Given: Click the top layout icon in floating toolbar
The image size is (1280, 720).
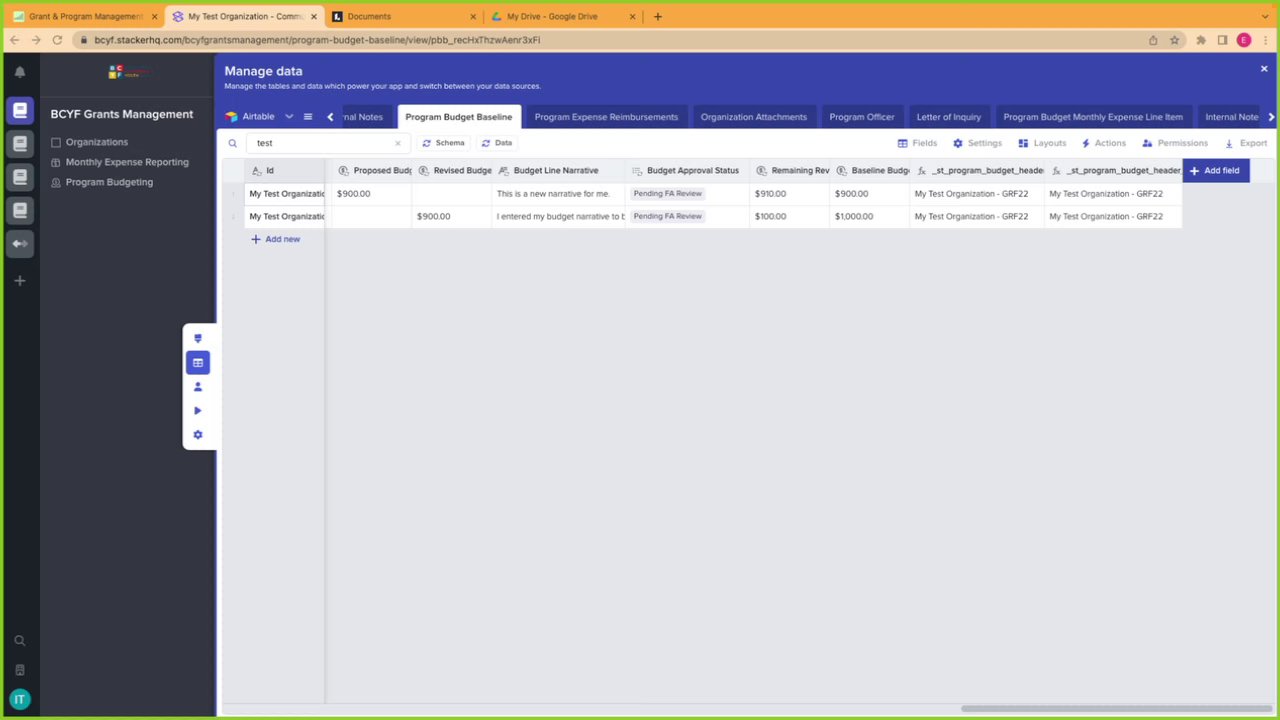Looking at the screenshot, I should [x=198, y=339].
